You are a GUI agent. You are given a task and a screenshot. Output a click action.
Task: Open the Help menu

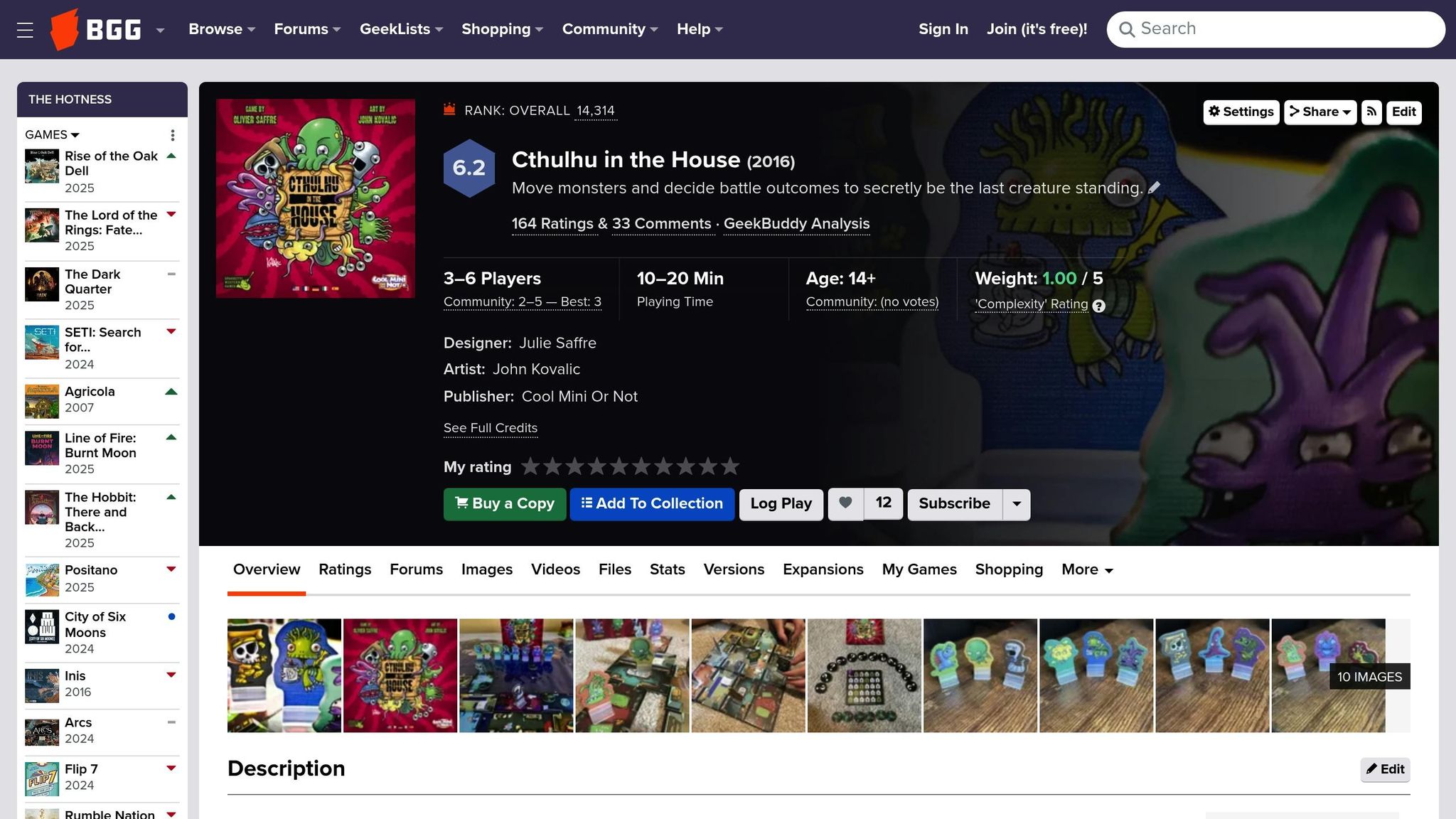click(x=700, y=29)
